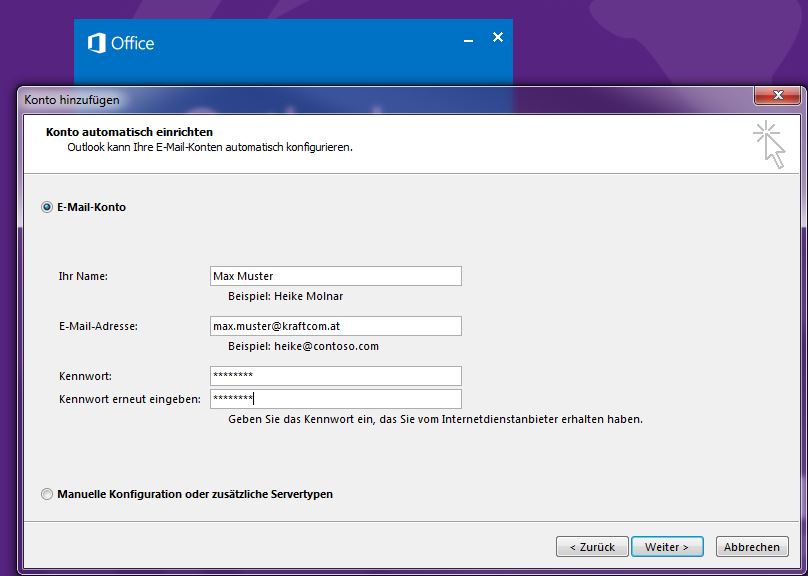This screenshot has width=808, height=576.
Task: Click the heike@contoso.com example hint
Action: pyautogui.click(x=303, y=346)
